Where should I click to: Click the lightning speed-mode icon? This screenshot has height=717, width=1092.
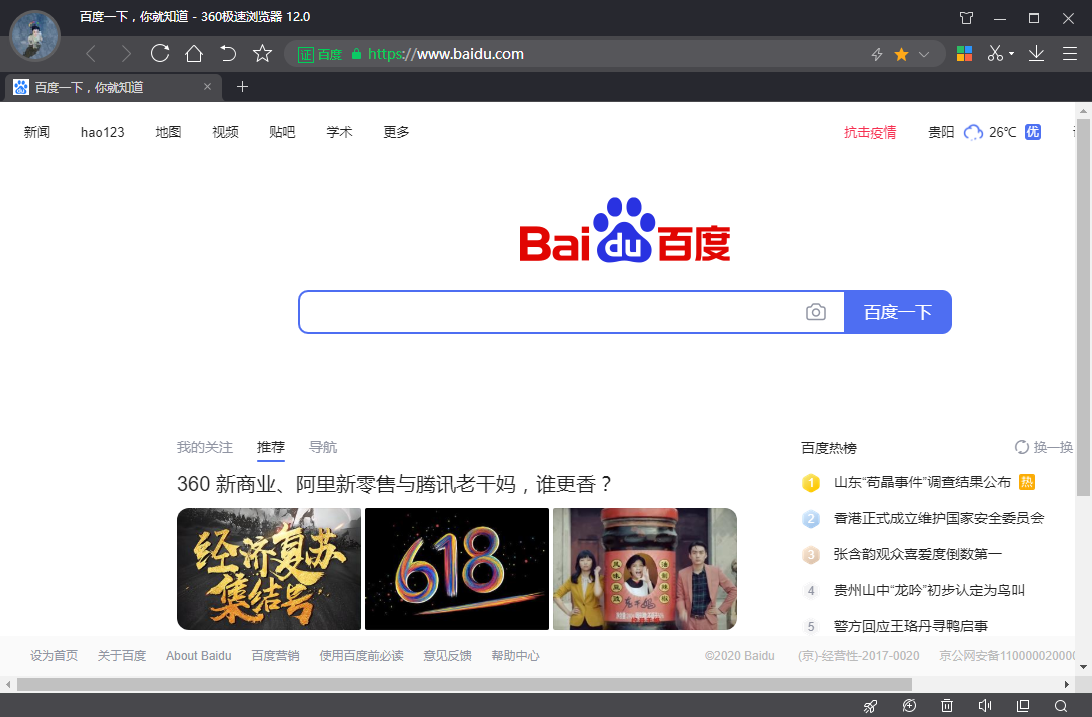point(876,53)
